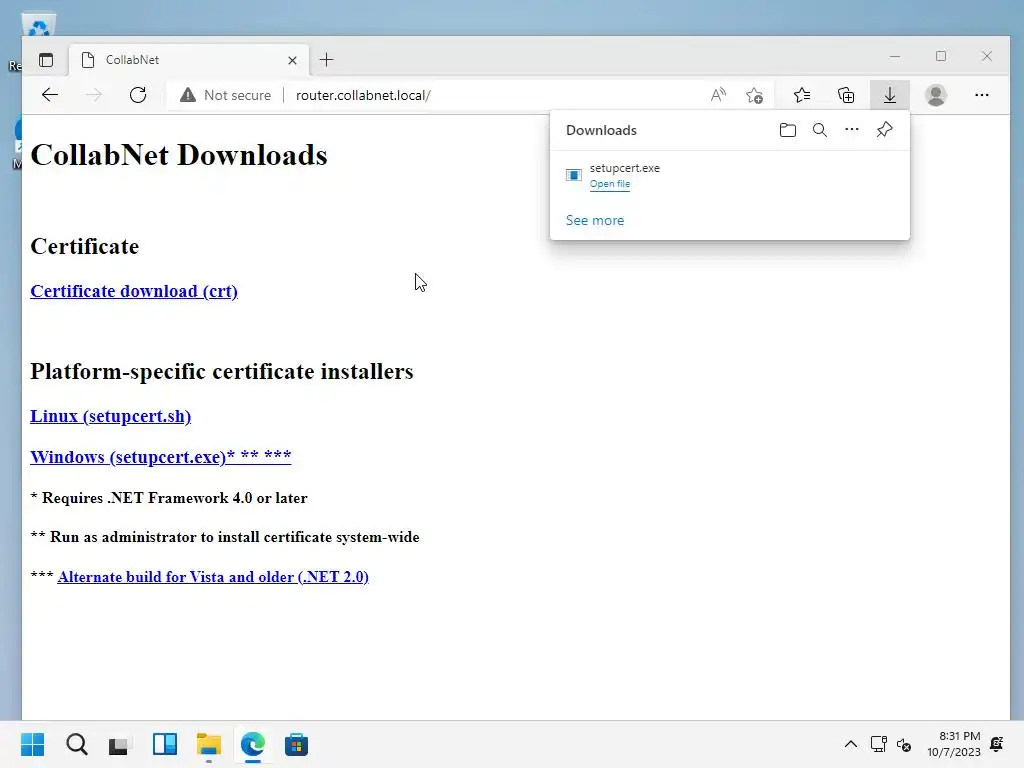Screen dimensions: 1024x768
Task: Open the Windows Start menu
Action: 33,744
